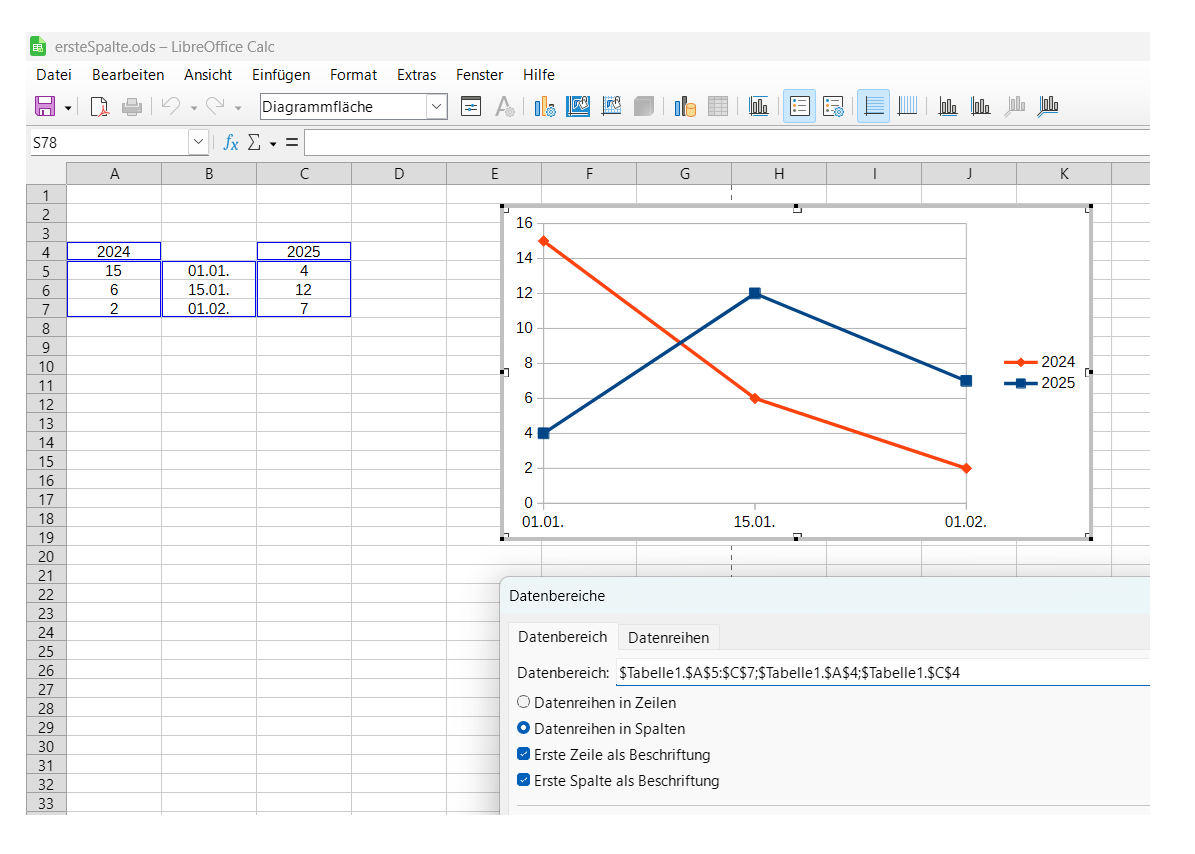Click the Save document icon
The width and height of the screenshot is (1195, 854).
[44, 106]
